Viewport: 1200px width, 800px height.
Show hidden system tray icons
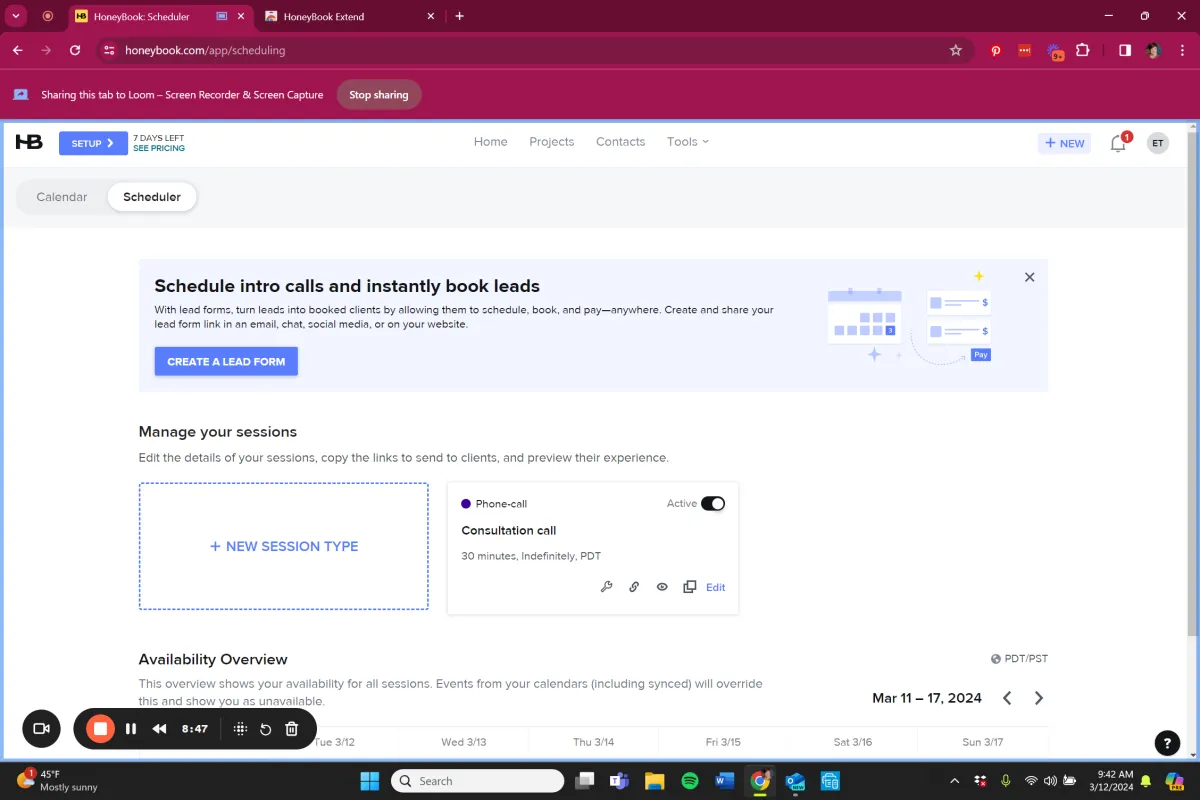(955, 781)
